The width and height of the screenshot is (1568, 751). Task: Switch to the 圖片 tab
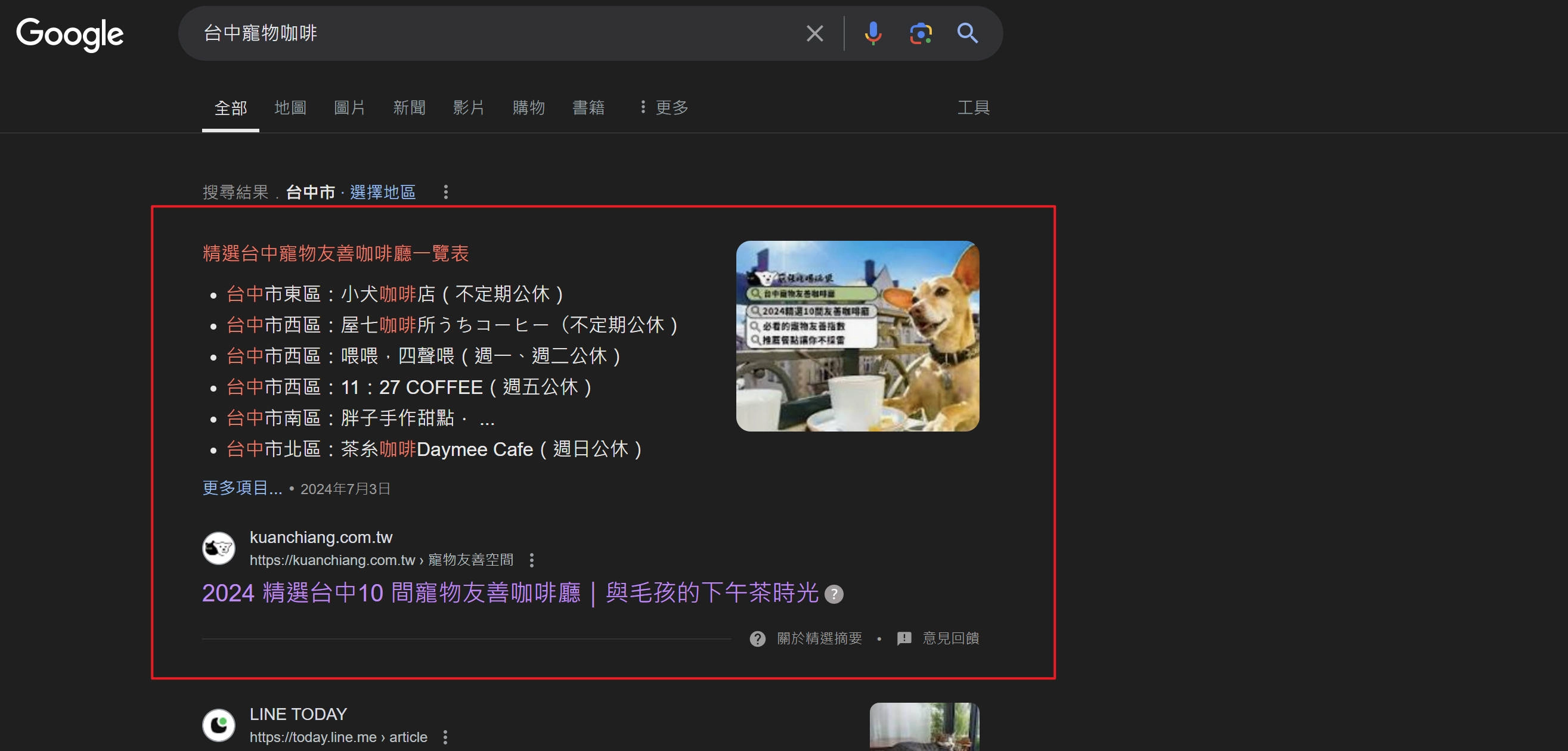pyautogui.click(x=349, y=108)
